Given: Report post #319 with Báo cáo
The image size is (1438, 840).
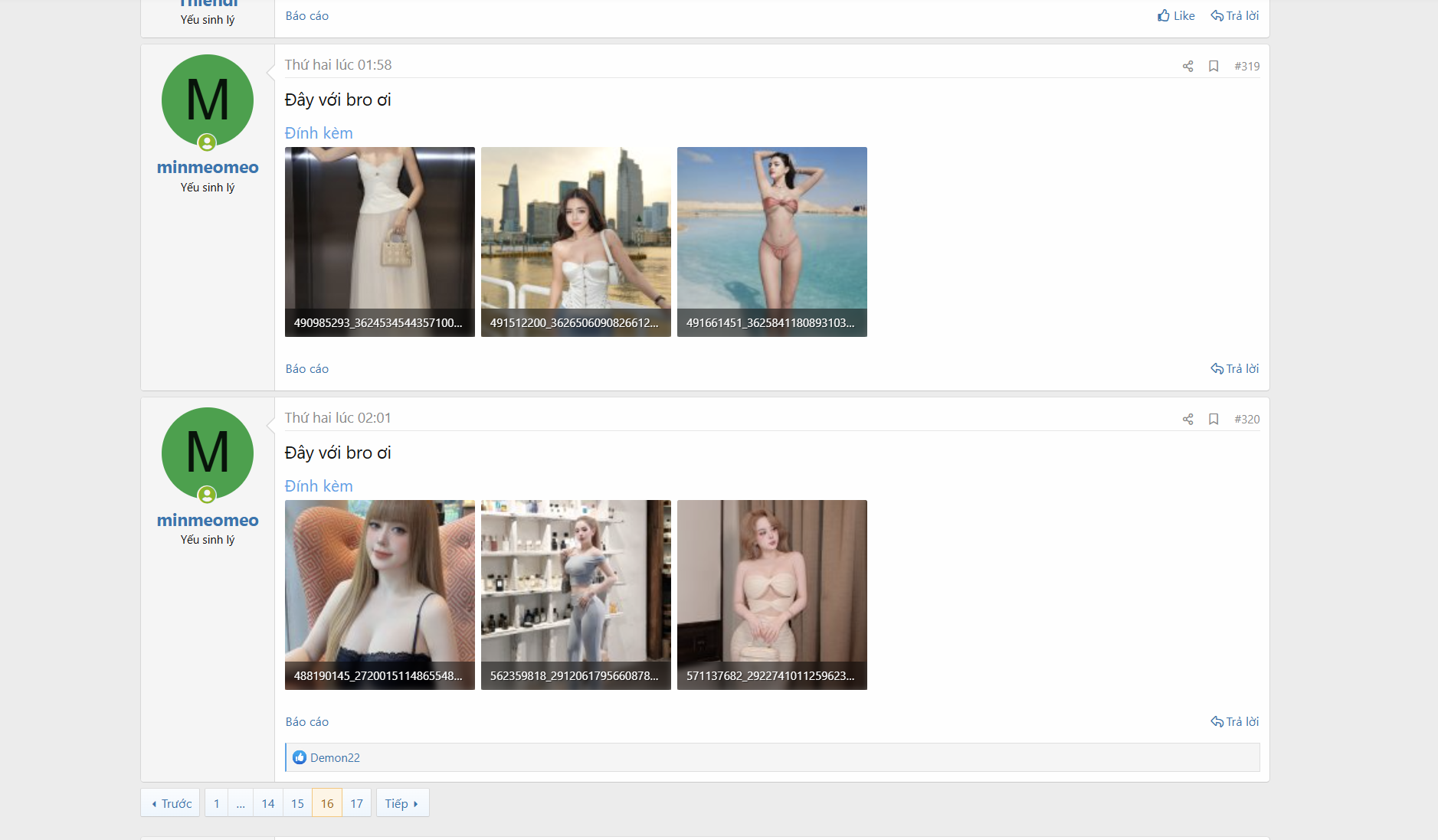Looking at the screenshot, I should (307, 369).
